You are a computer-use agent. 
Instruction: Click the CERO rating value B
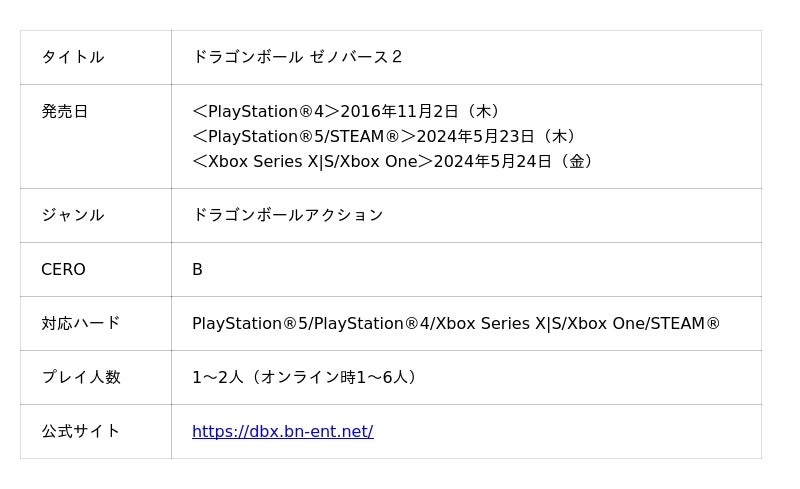pyautogui.click(x=197, y=270)
